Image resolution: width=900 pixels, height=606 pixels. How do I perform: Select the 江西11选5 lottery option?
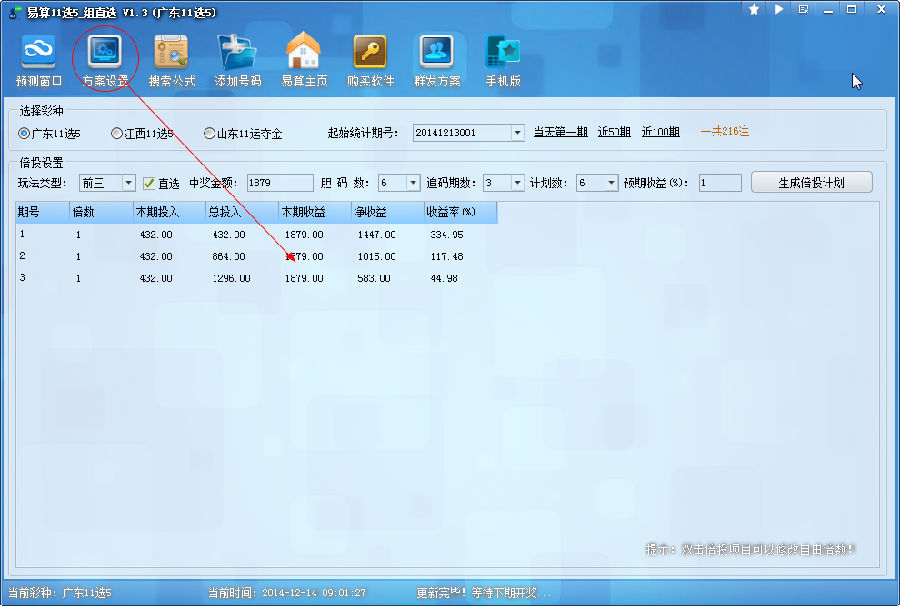117,133
